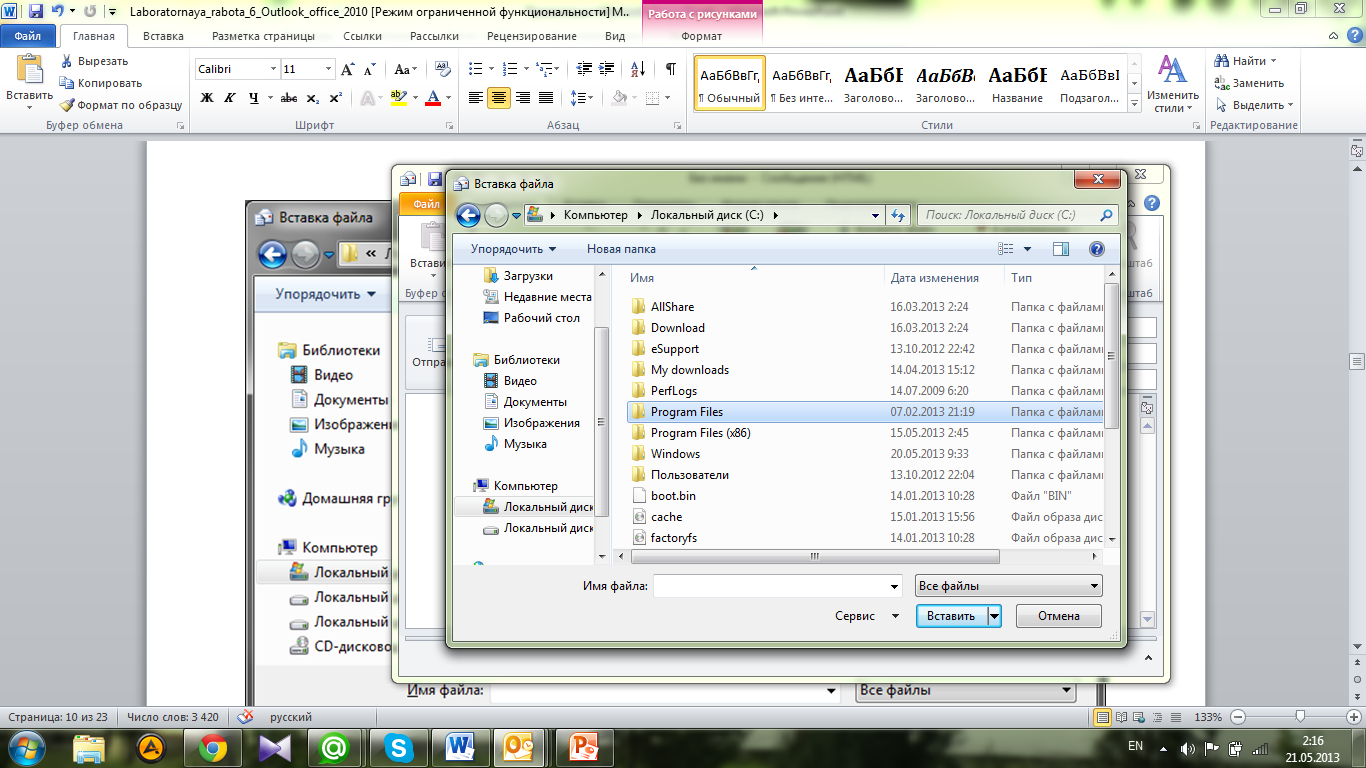Click the Sort (А-Я) icon

(x=638, y=69)
